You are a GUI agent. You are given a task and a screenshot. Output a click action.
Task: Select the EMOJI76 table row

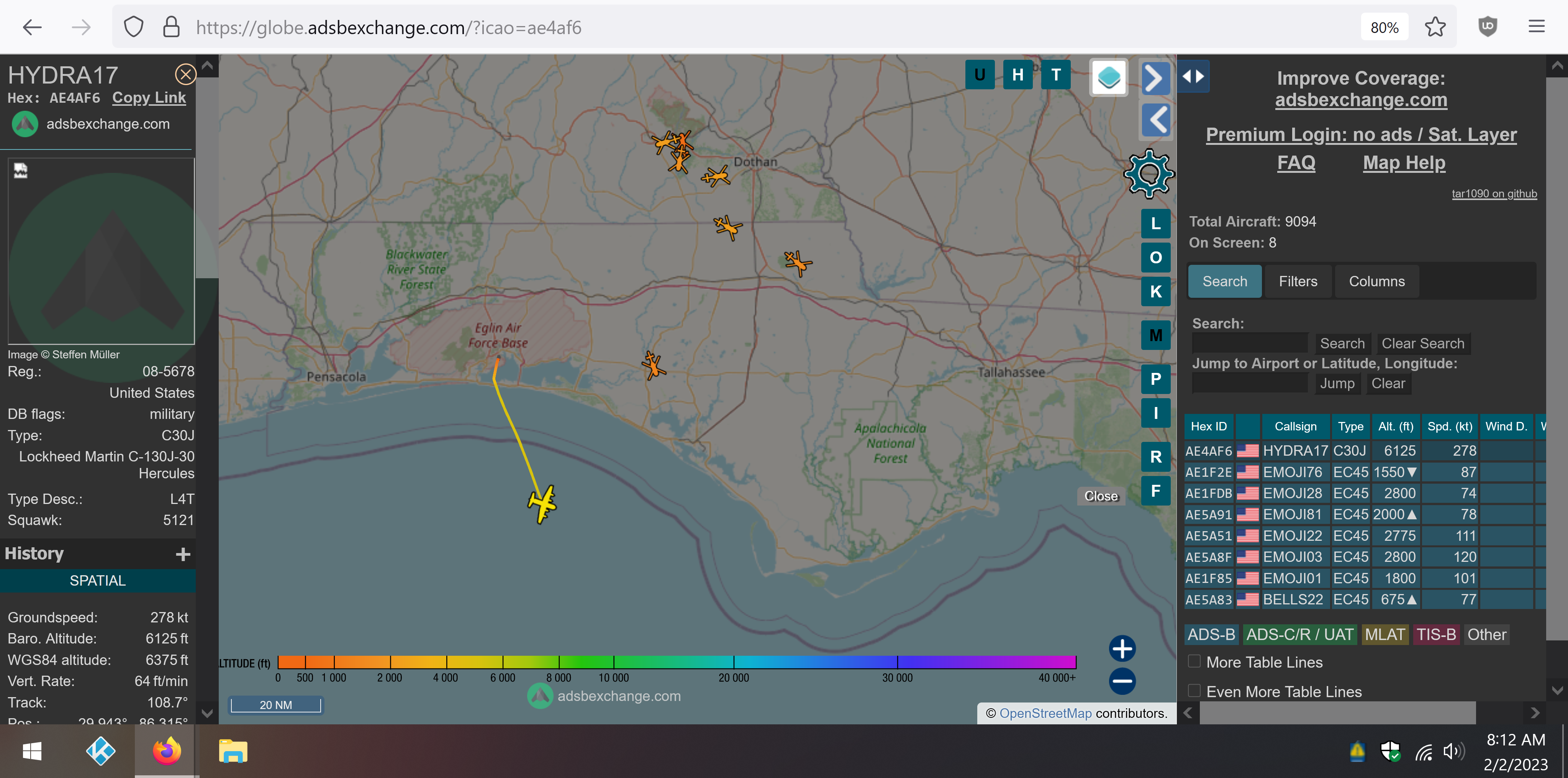click(1364, 472)
